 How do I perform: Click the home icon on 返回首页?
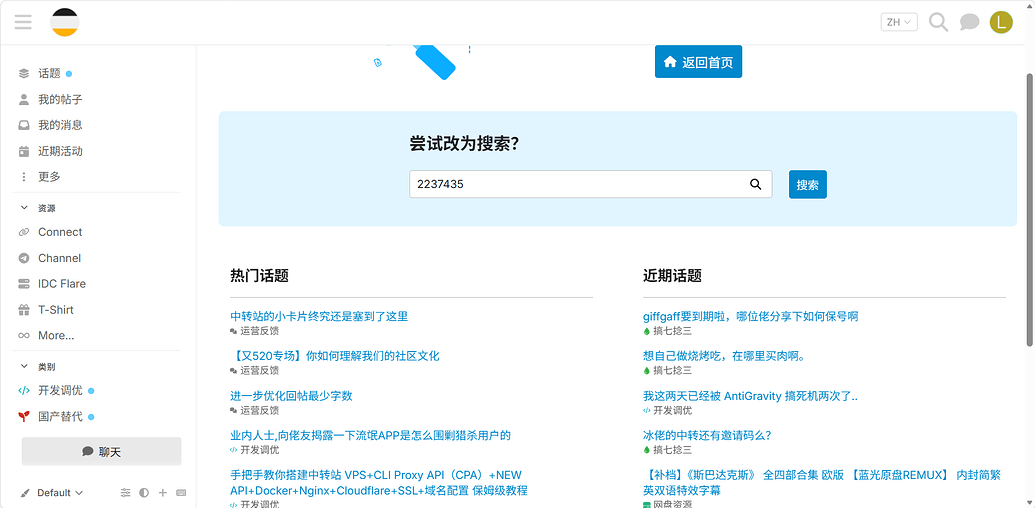(x=670, y=62)
